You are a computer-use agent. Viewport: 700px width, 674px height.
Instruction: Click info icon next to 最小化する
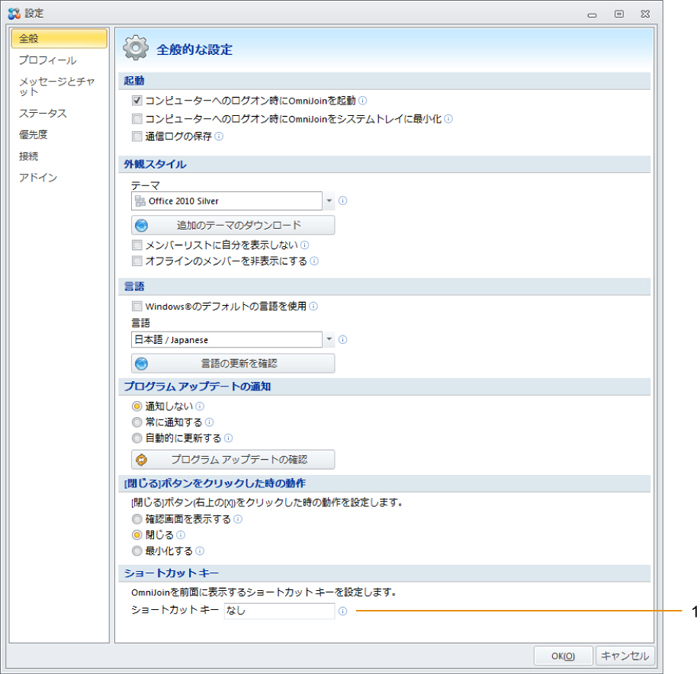coord(200,551)
